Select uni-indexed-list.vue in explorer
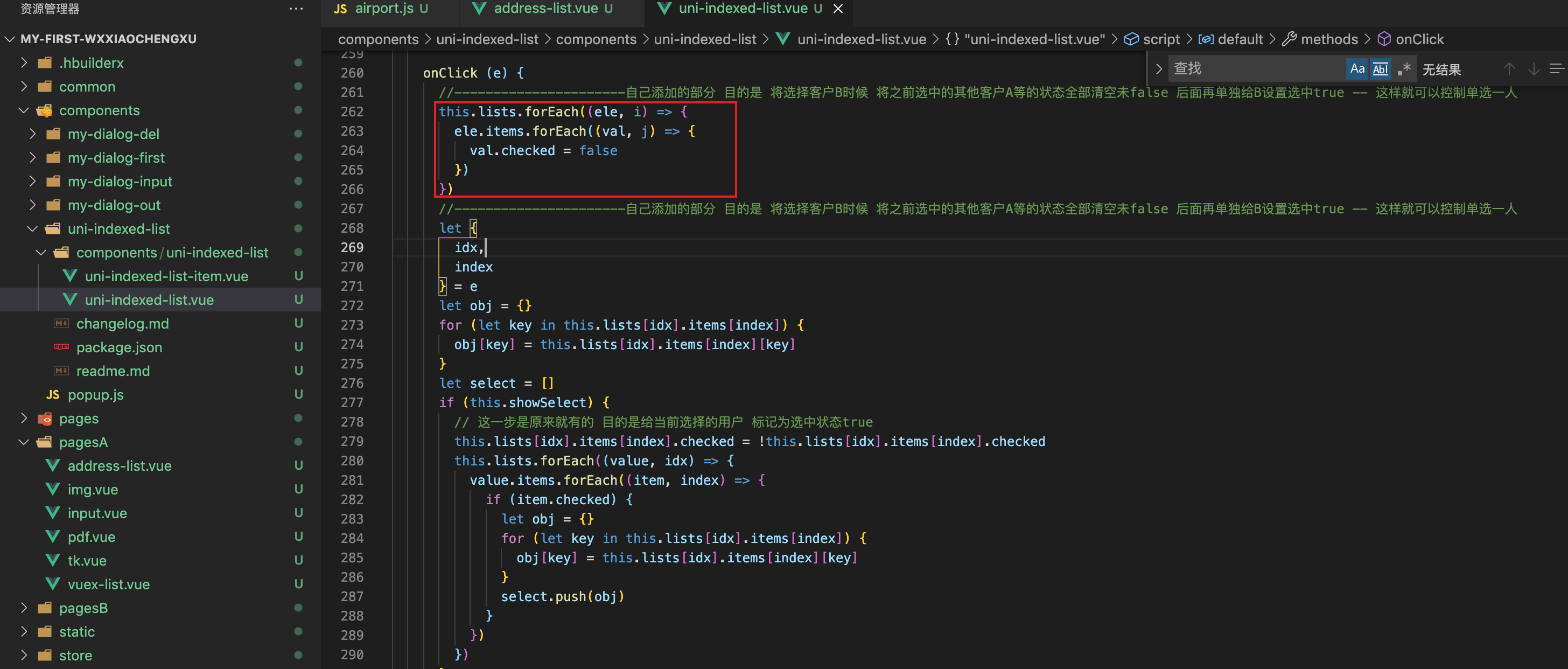 (149, 300)
